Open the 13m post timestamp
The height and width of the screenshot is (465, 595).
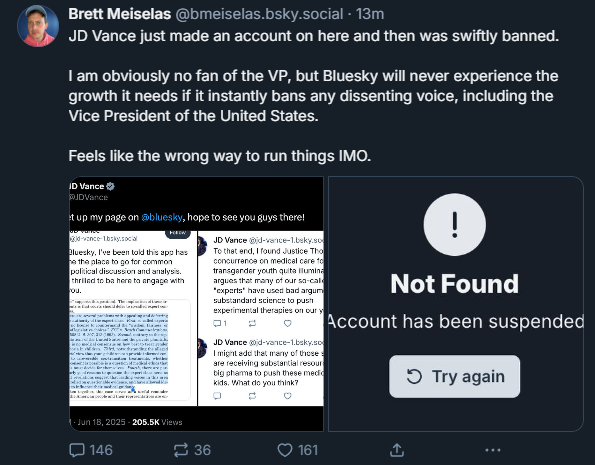click(370, 14)
